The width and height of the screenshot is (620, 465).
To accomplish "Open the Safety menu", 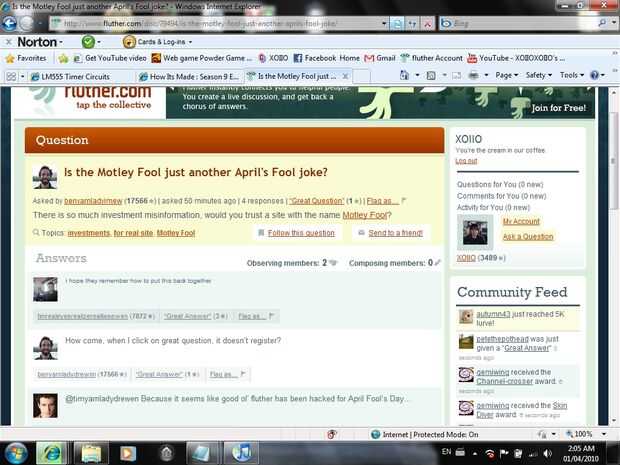I will (539, 75).
